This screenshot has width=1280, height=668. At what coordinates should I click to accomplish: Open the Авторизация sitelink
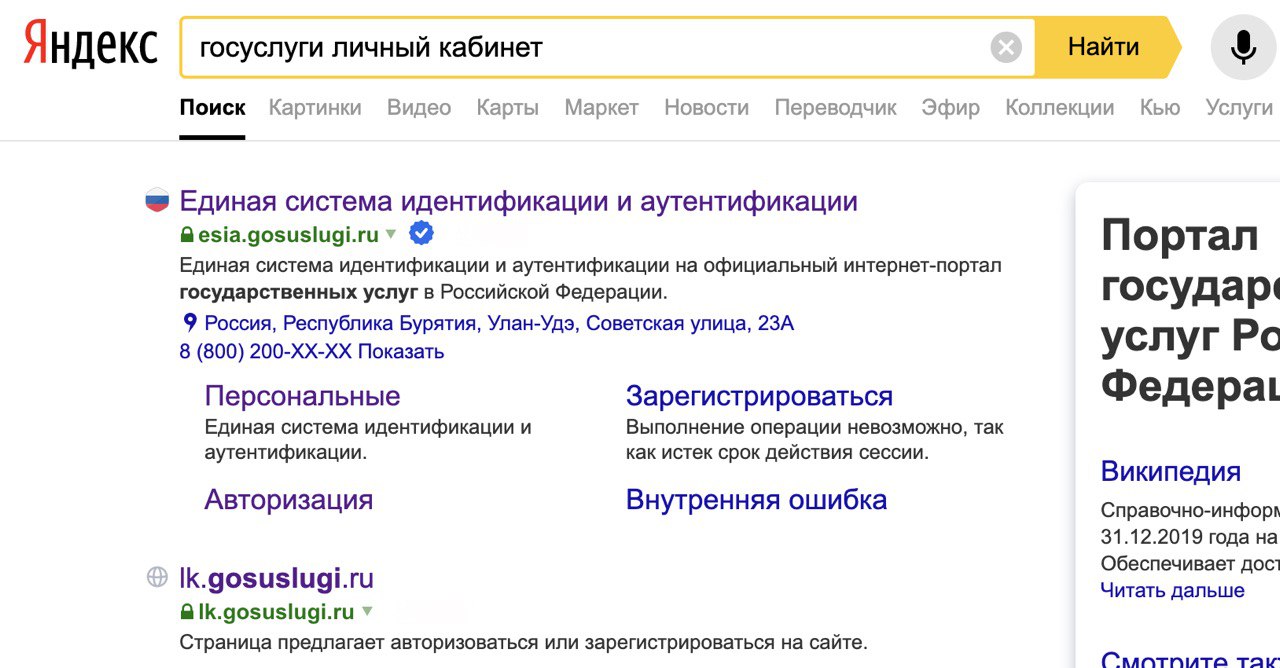289,499
